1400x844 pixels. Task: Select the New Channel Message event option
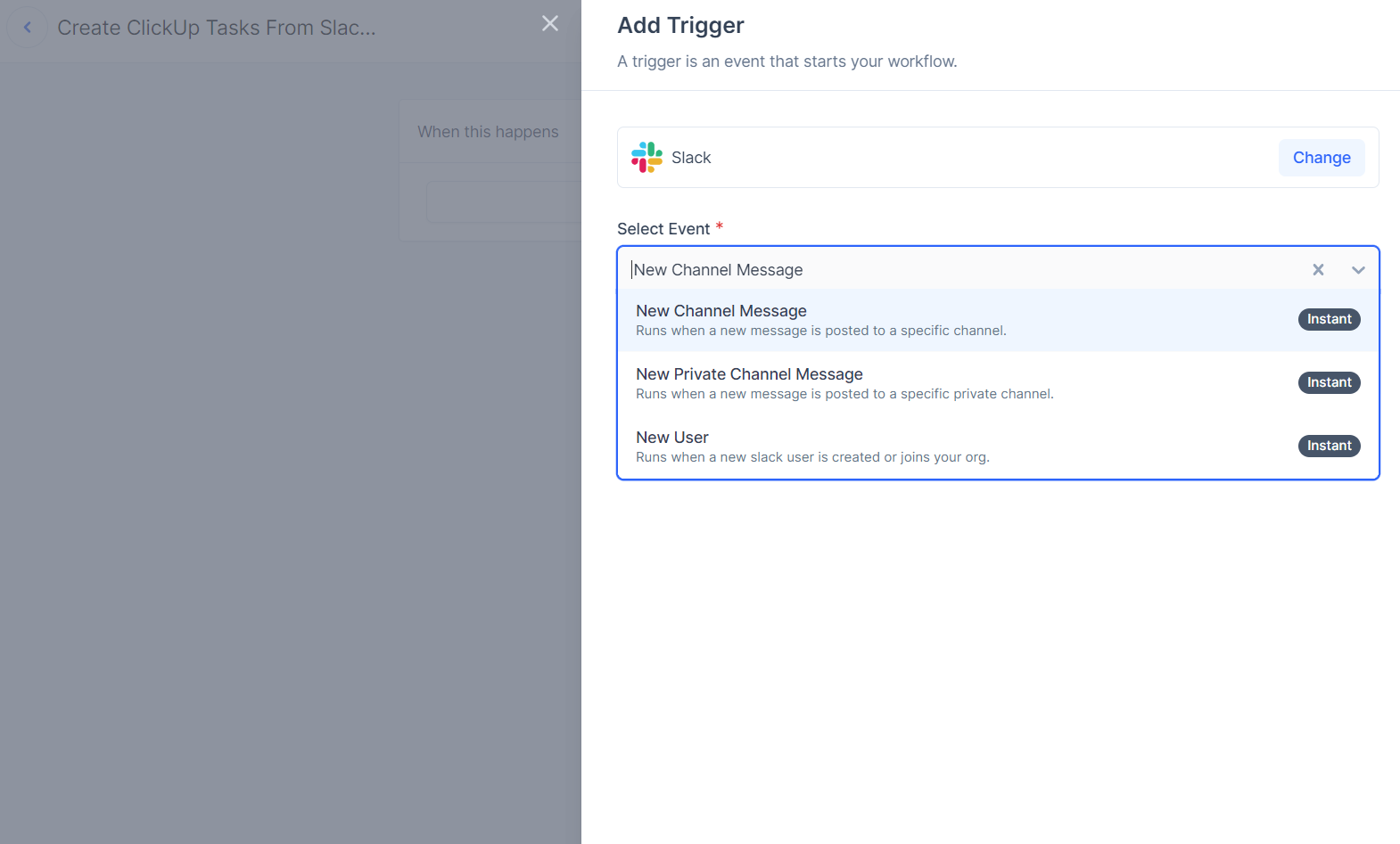pyautogui.click(x=998, y=320)
